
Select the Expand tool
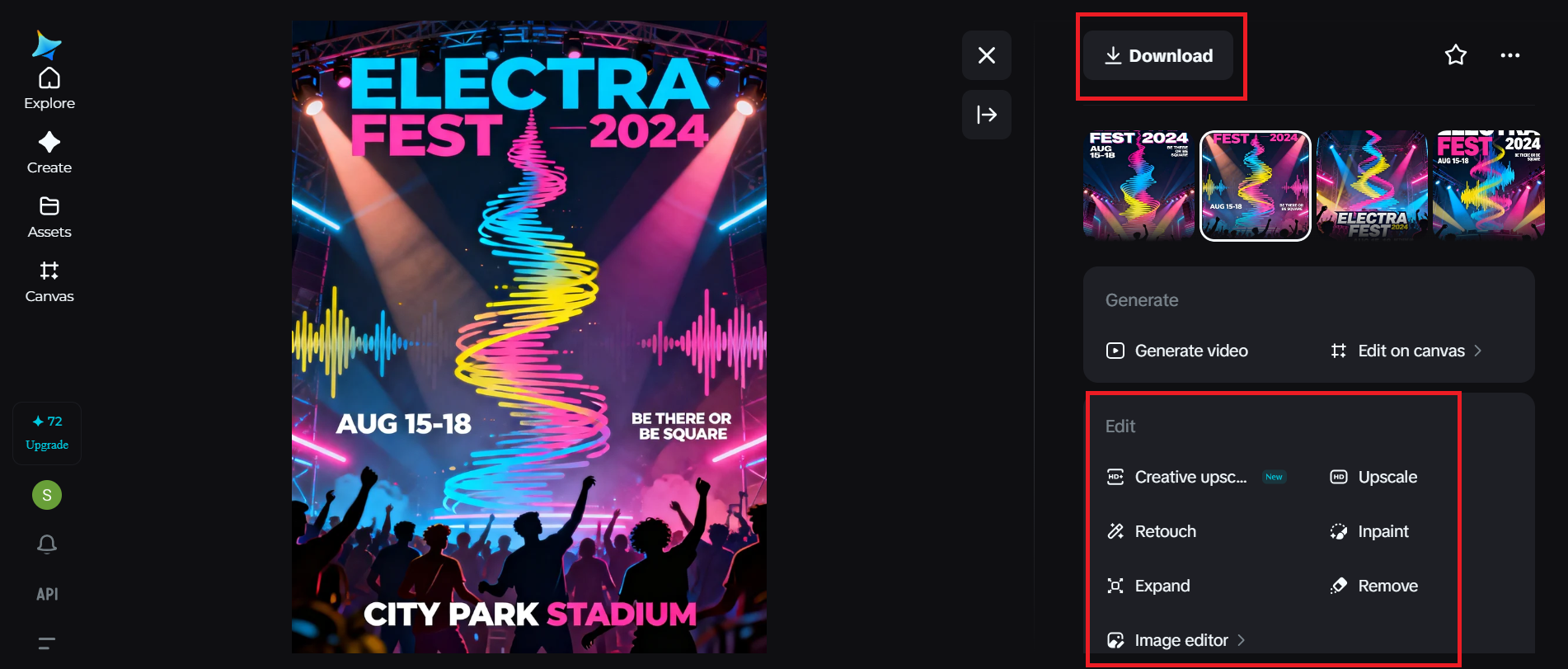(x=1162, y=586)
